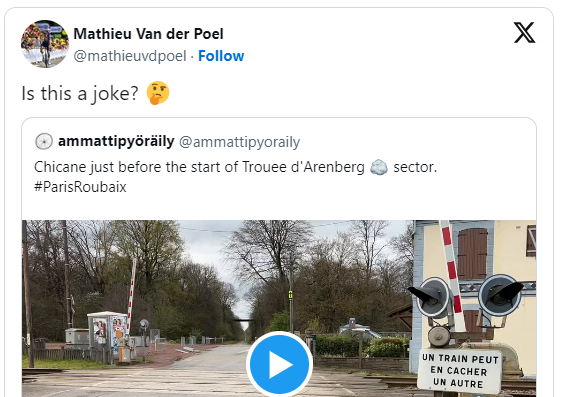Play the embedded Arenberg chicane video
This screenshot has height=397, width=576.
pos(279,364)
